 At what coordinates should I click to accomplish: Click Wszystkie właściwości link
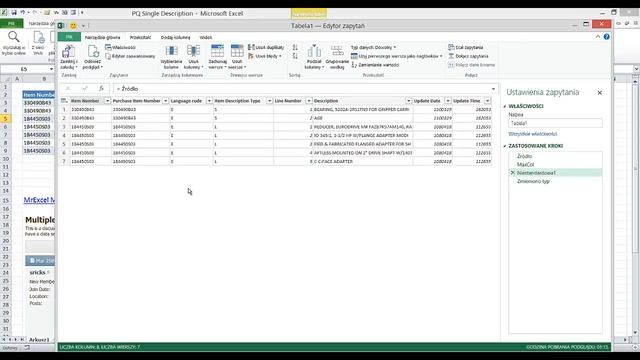(x=532, y=134)
